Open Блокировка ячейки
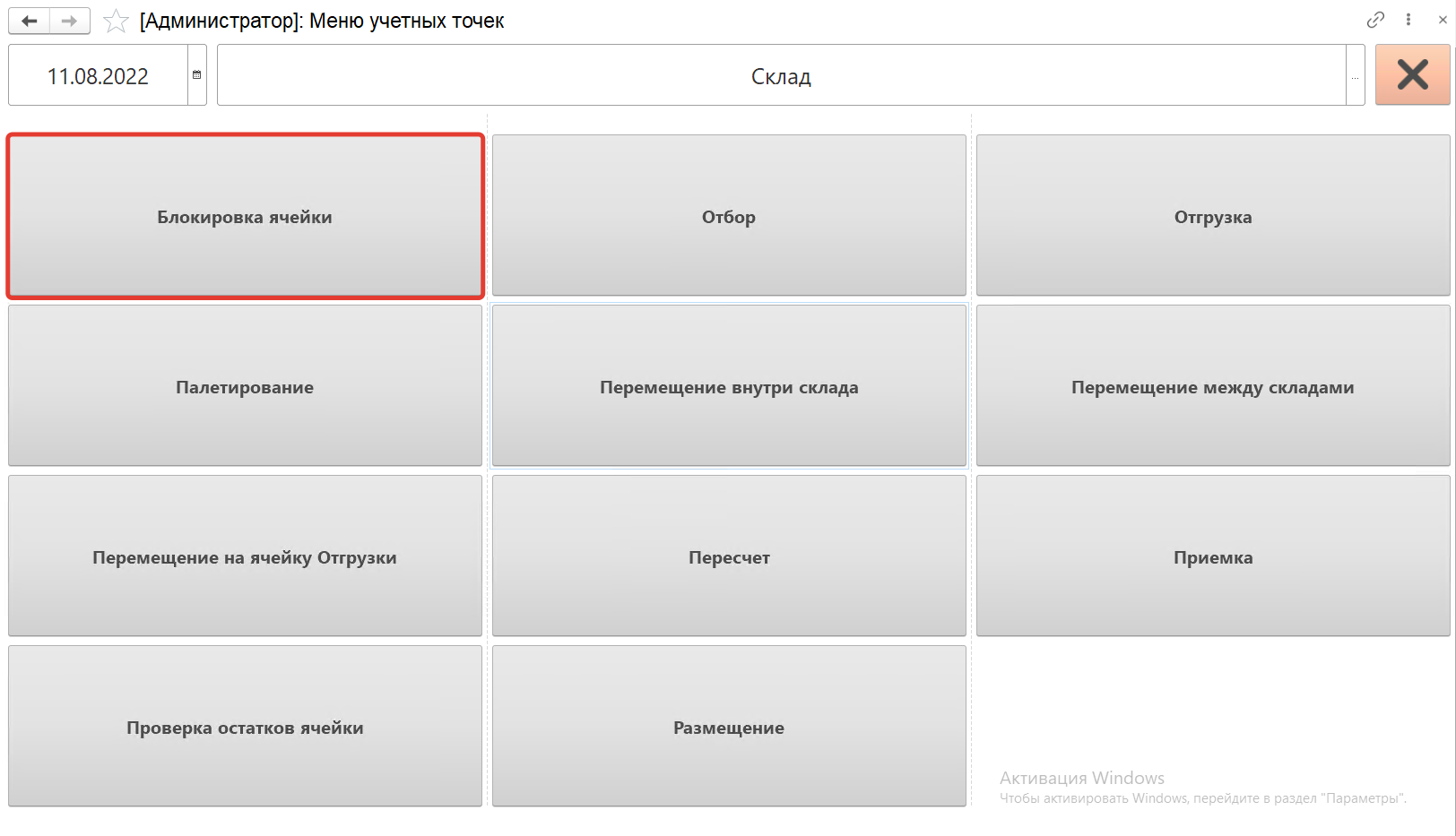 click(245, 216)
